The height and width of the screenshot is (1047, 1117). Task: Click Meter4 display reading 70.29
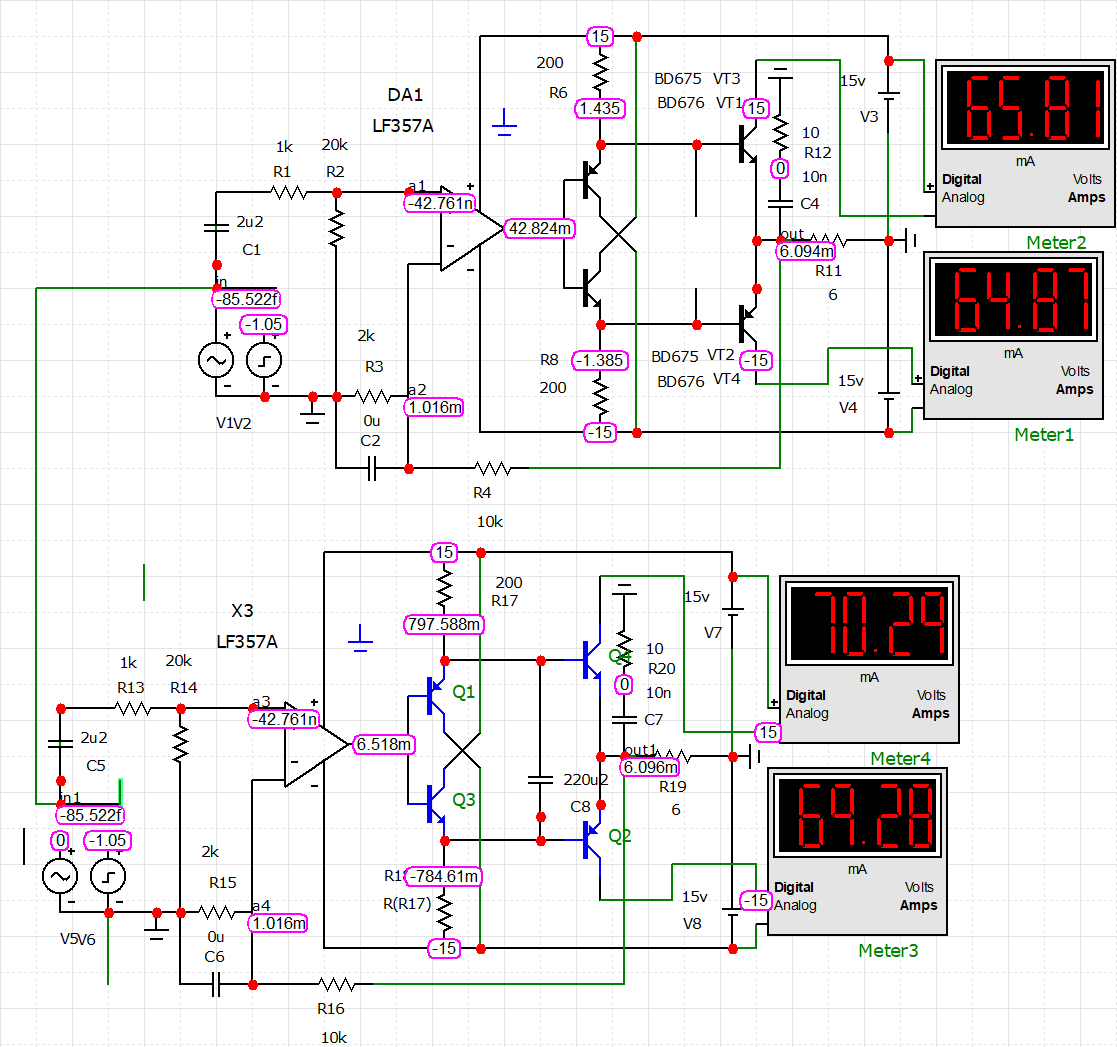870,623
